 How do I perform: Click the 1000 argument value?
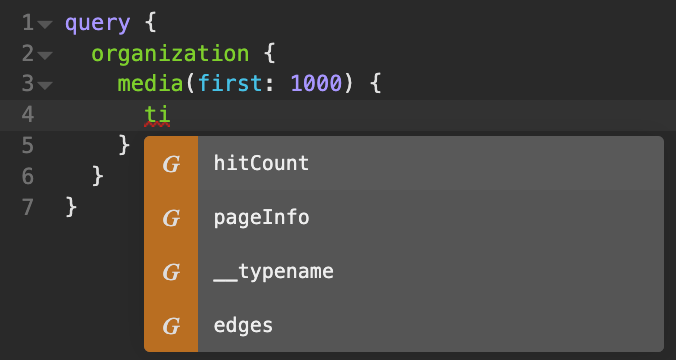(316, 84)
